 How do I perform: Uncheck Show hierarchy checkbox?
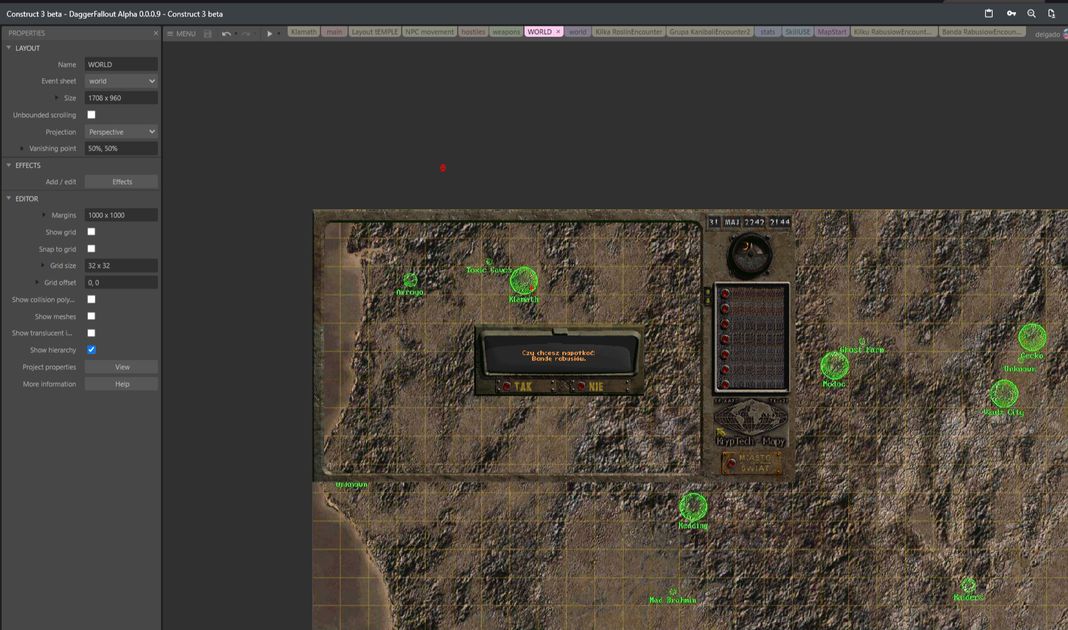(x=91, y=350)
